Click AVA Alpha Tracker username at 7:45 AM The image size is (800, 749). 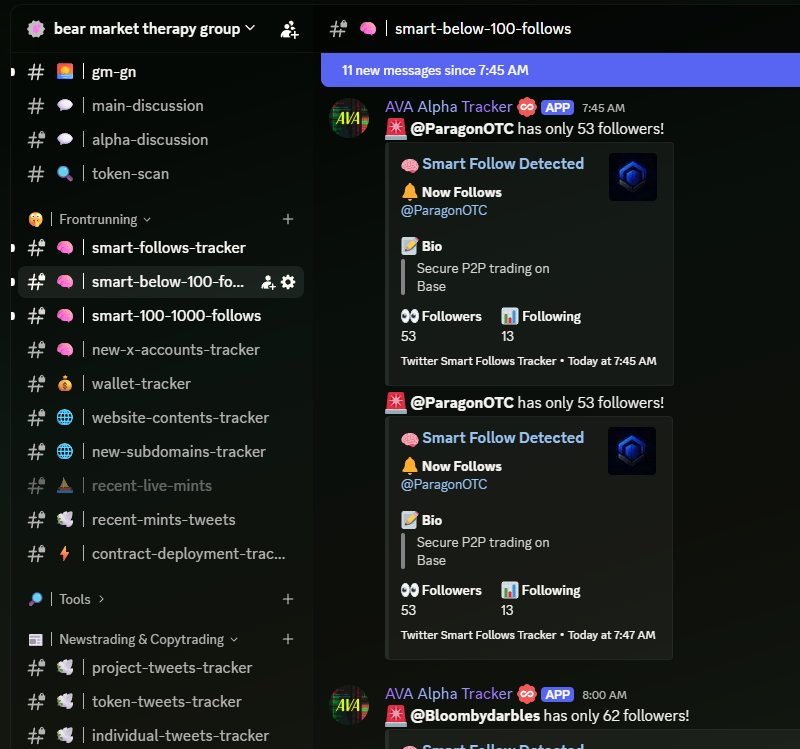coord(448,107)
